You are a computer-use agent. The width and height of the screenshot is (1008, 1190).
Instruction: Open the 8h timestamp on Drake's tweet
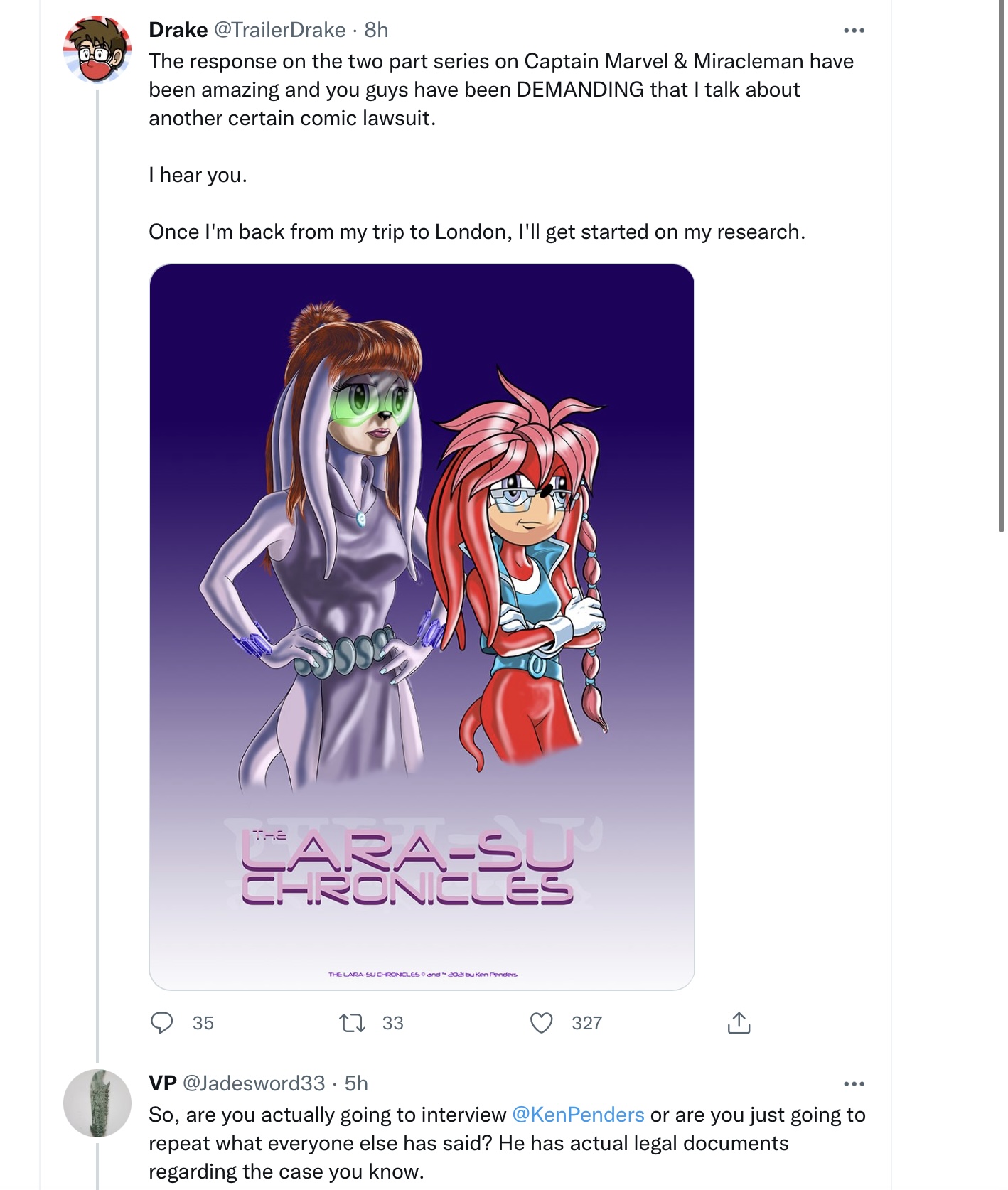coord(376,30)
